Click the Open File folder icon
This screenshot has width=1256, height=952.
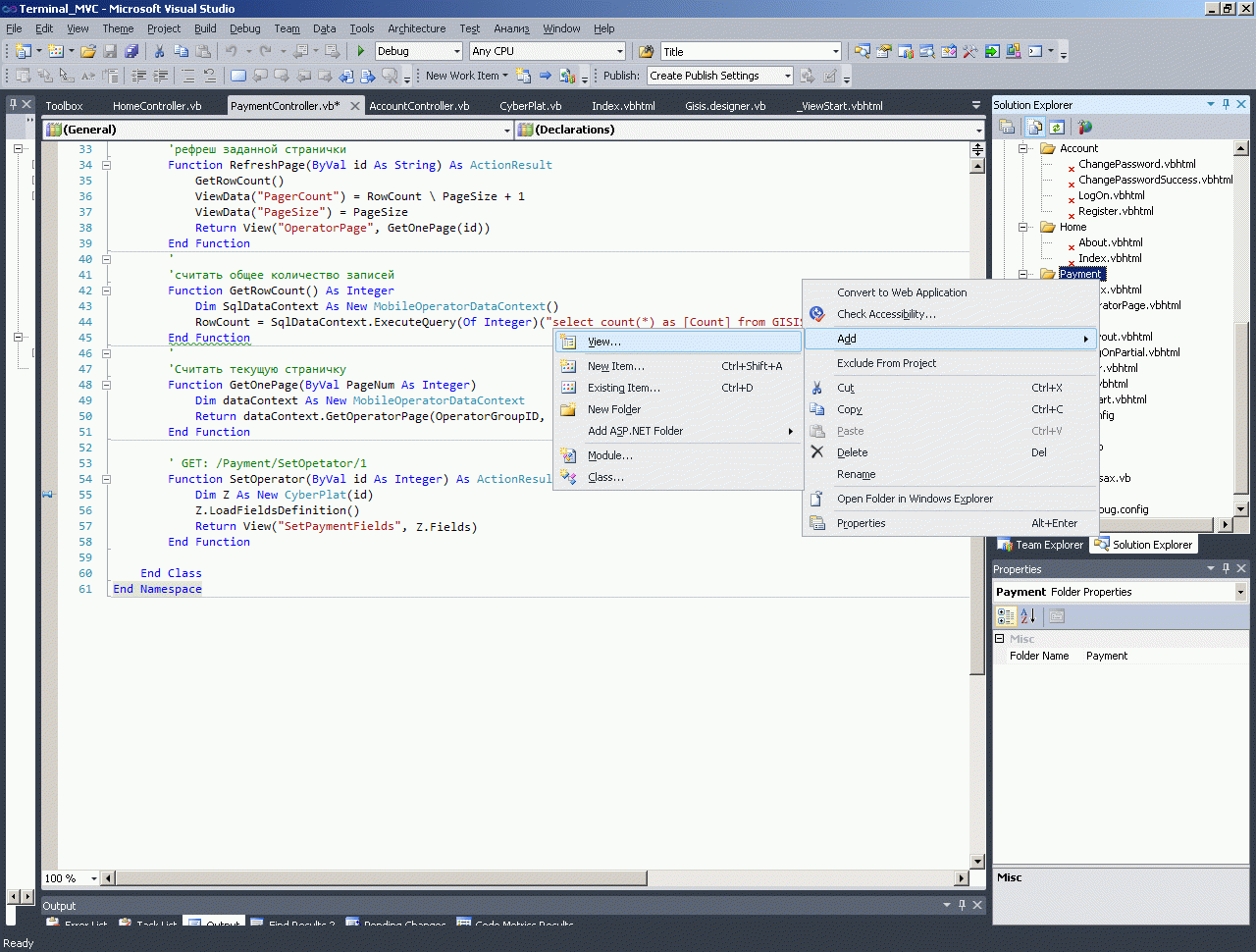pos(88,51)
